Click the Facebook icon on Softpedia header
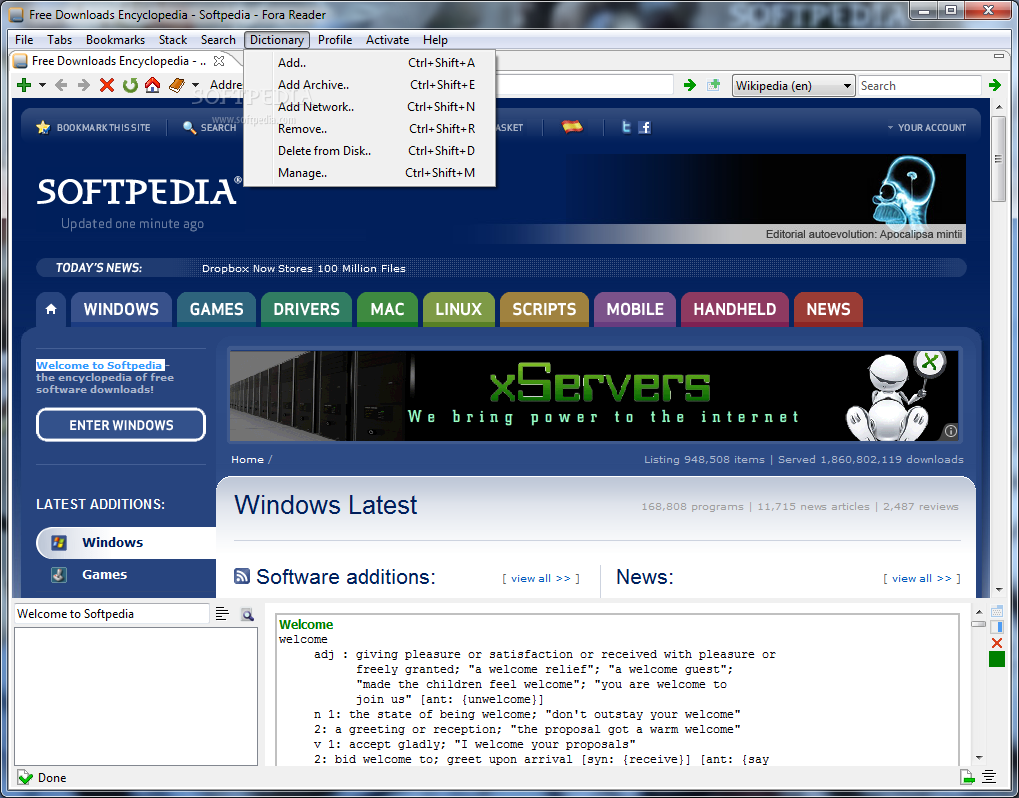The width and height of the screenshot is (1019, 798). tap(645, 127)
